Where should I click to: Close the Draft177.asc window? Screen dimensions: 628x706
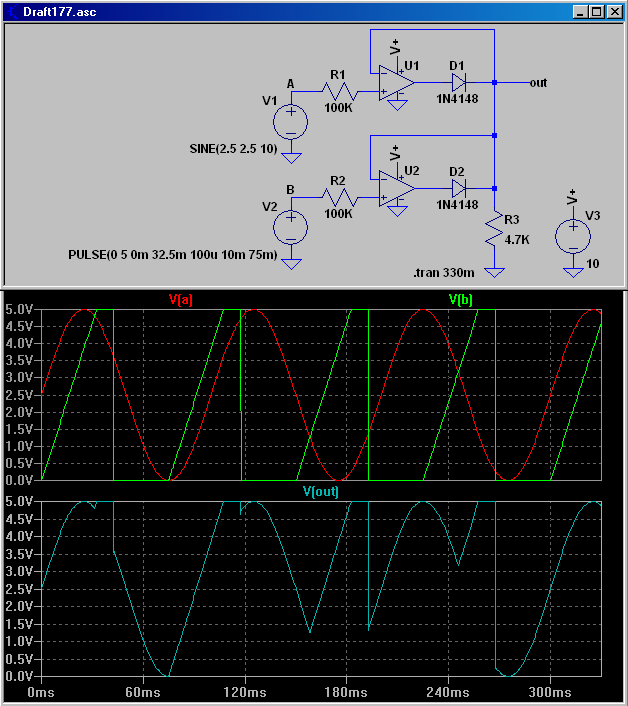coord(614,12)
